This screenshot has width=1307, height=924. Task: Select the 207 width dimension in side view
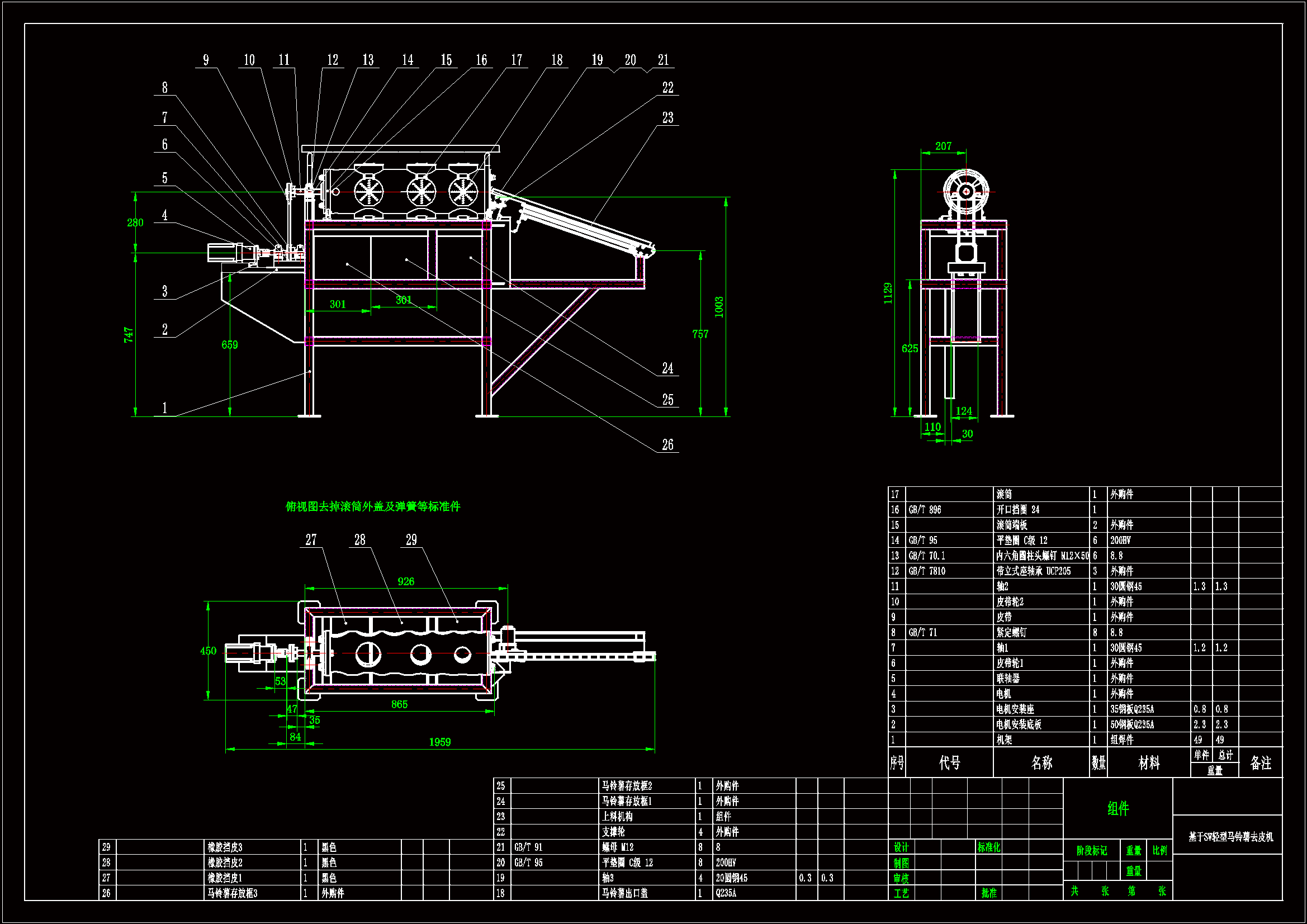(943, 146)
